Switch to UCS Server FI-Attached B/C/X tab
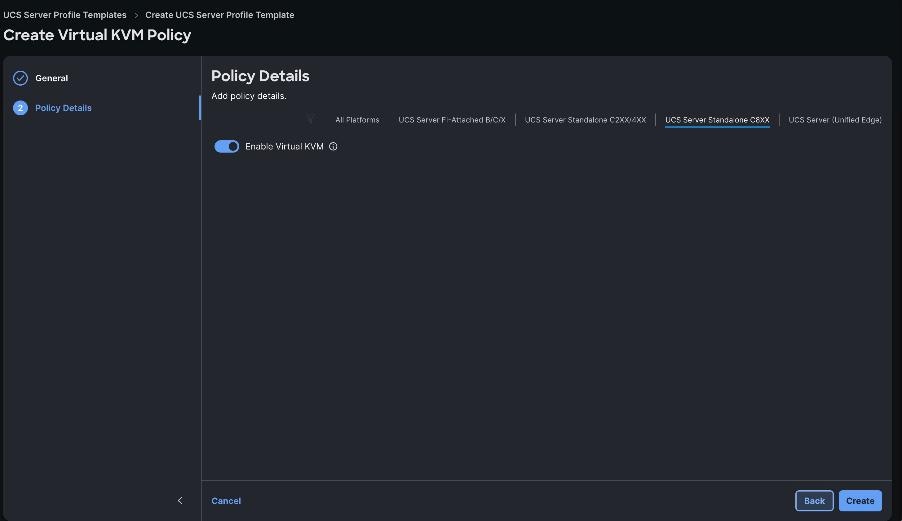The height and width of the screenshot is (521, 902). point(452,120)
